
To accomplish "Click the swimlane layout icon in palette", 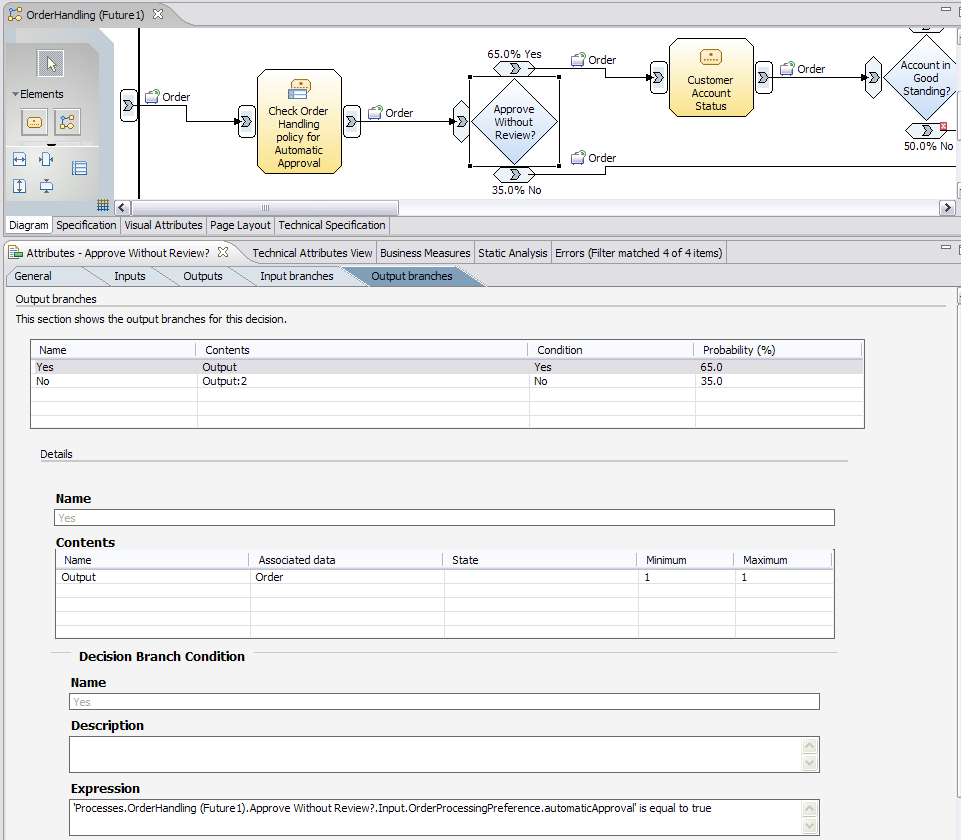I will tap(79, 168).
